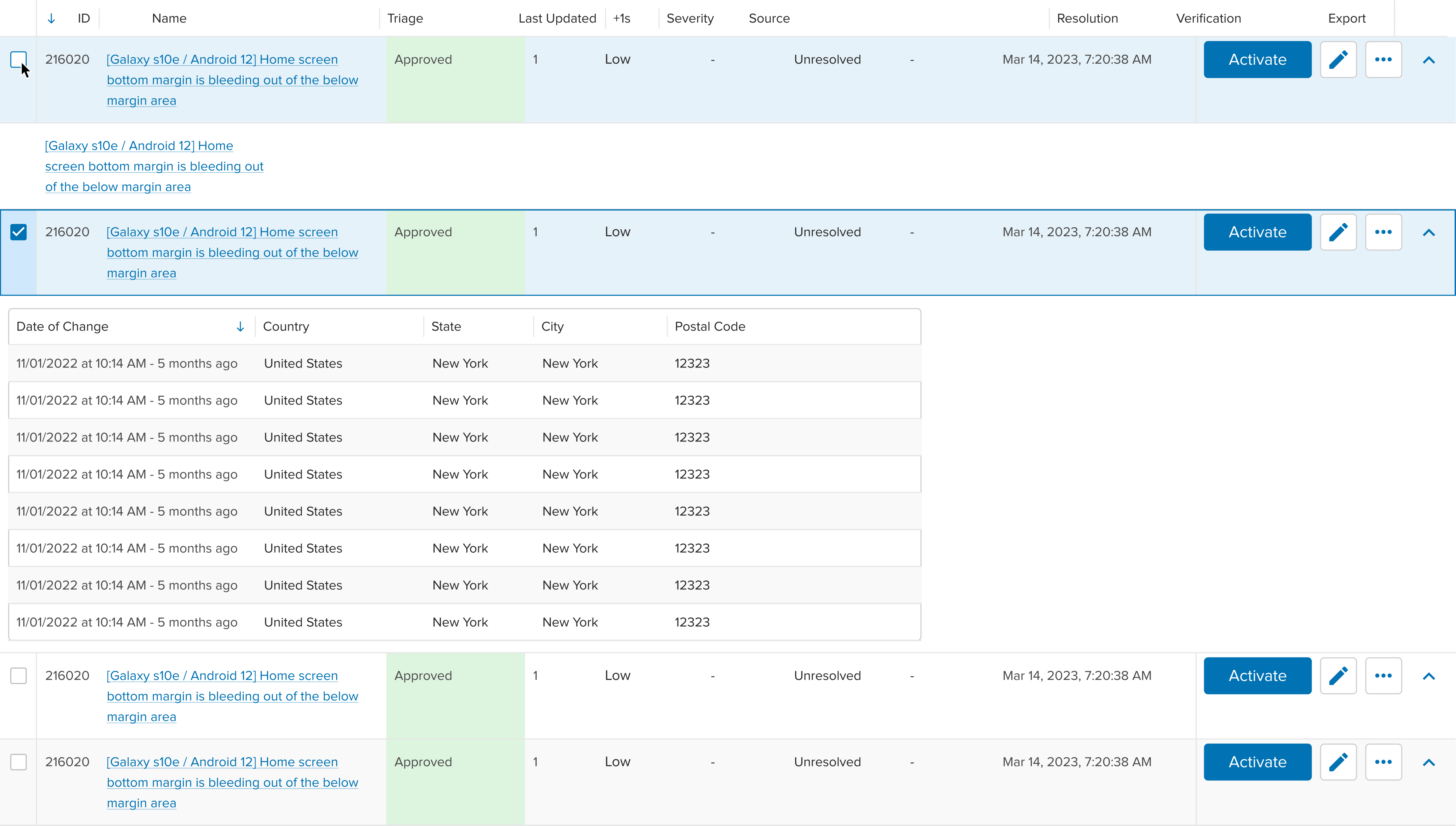Click Activate on the checked issue row
The width and height of the screenshot is (1456, 826).
click(x=1257, y=232)
